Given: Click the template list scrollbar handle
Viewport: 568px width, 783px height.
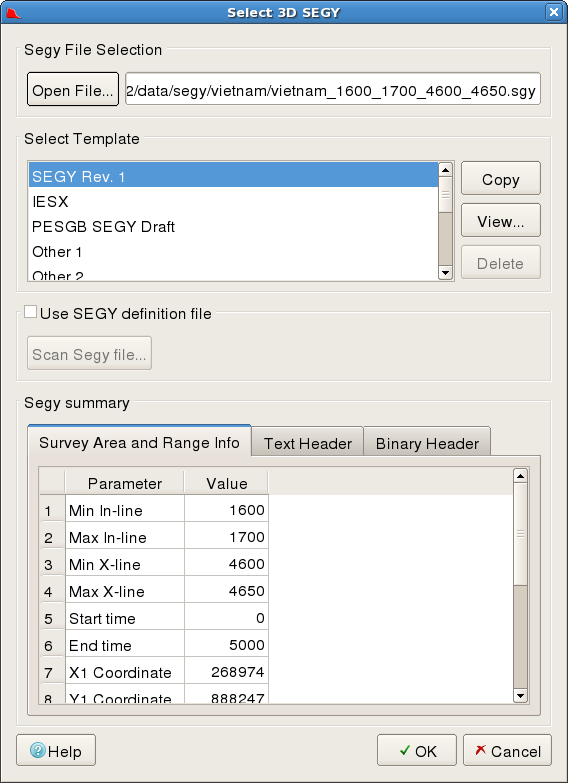Looking at the screenshot, I should 445,195.
